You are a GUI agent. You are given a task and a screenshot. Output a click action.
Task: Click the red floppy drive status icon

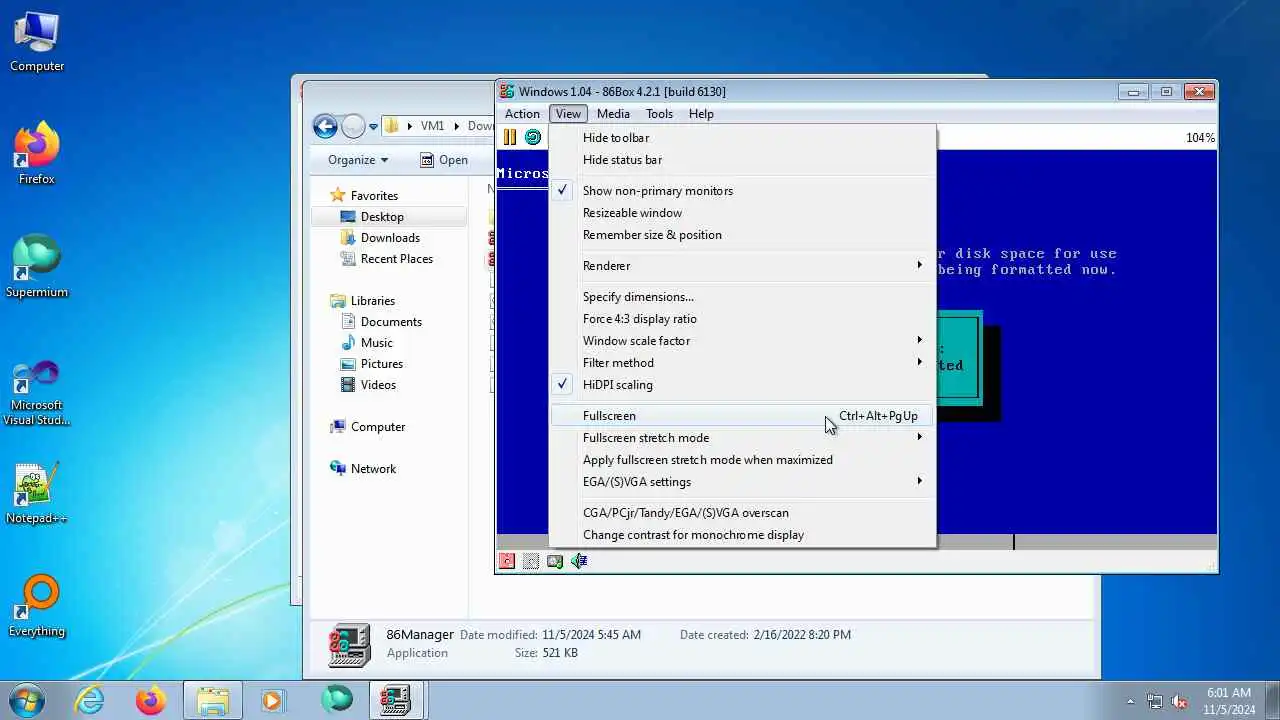(507, 561)
